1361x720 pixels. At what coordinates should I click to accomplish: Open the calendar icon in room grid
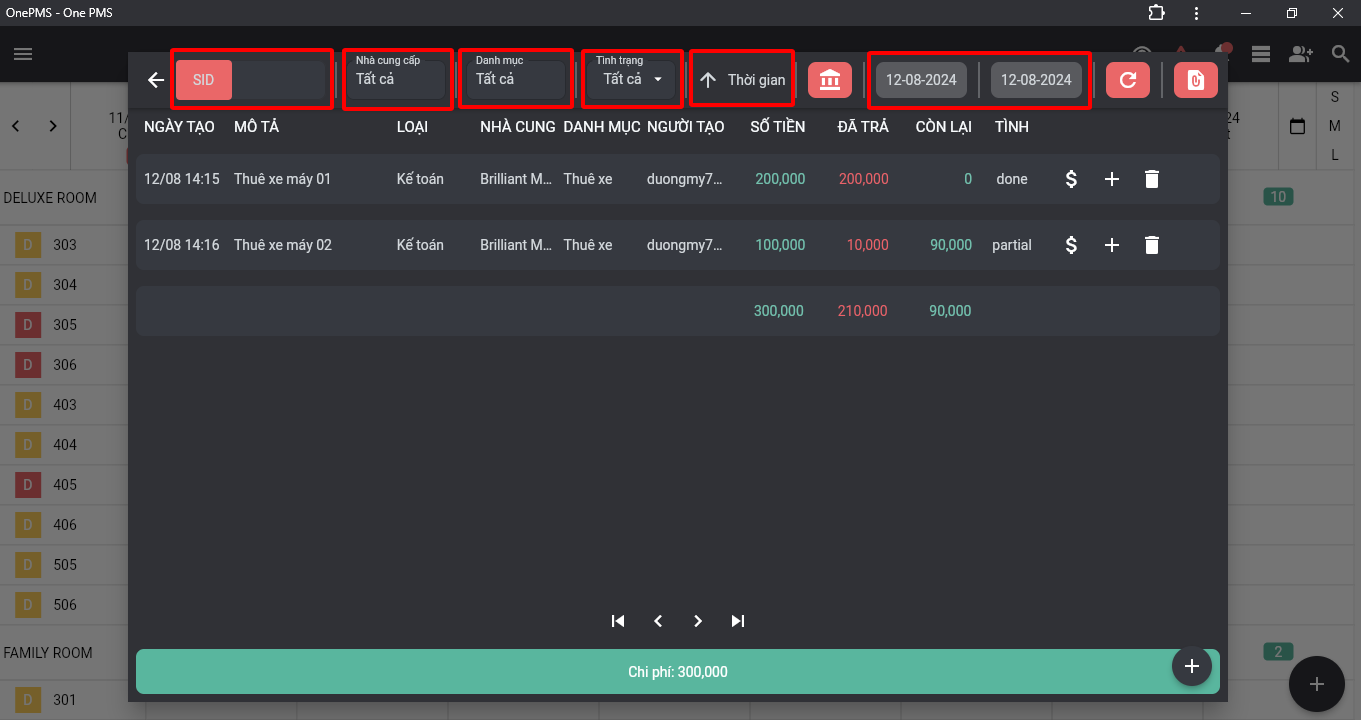coord(1298,127)
